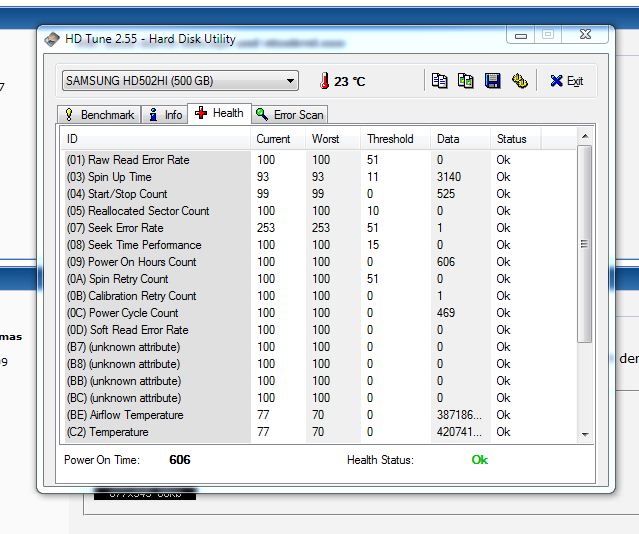The width and height of the screenshot is (639, 534).
Task: Close the HD Tune window
Action: tap(585, 34)
